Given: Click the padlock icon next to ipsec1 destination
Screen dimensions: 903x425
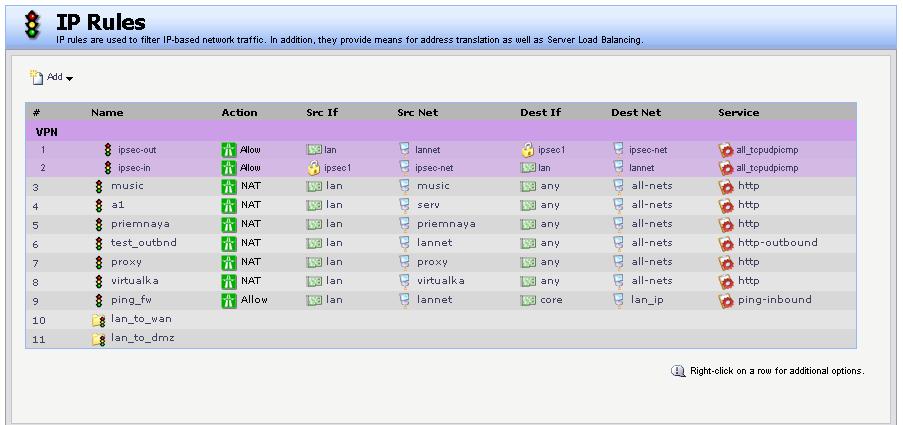Looking at the screenshot, I should pyautogui.click(x=527, y=150).
